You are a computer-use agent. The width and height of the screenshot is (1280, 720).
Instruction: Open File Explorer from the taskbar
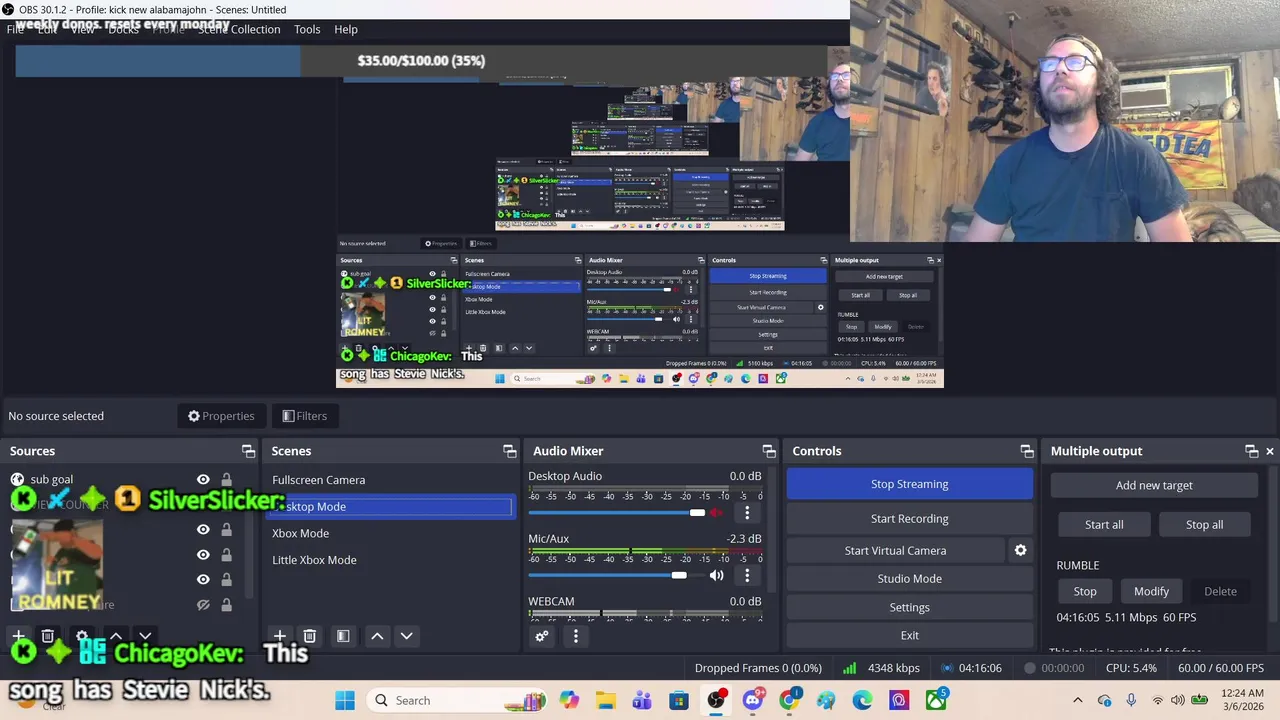605,700
